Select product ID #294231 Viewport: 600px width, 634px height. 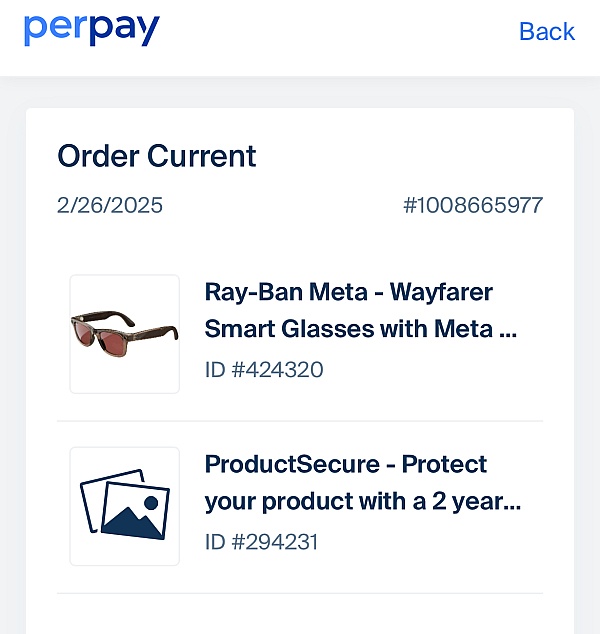click(261, 542)
